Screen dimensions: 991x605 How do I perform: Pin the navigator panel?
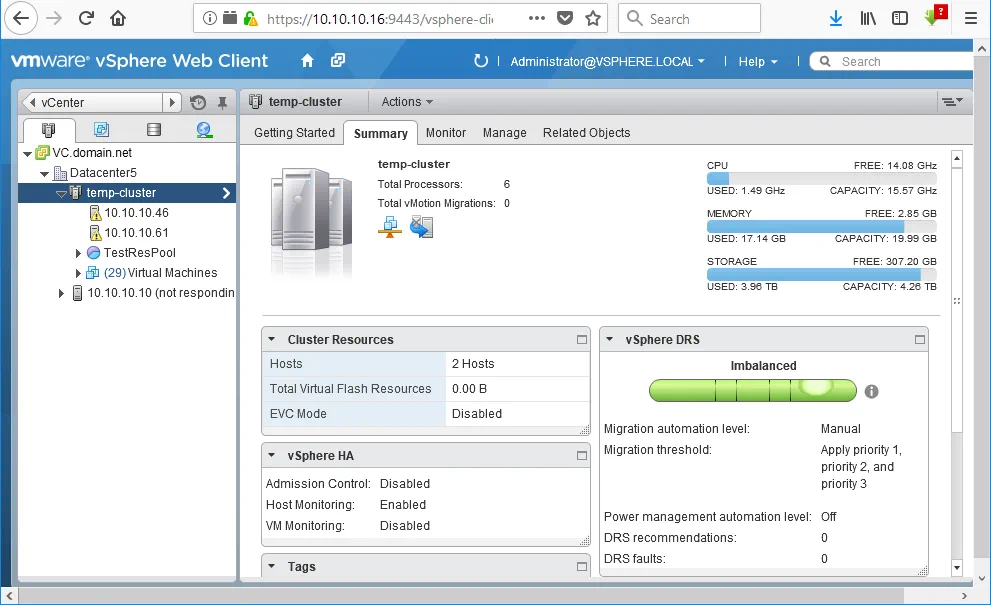point(222,102)
